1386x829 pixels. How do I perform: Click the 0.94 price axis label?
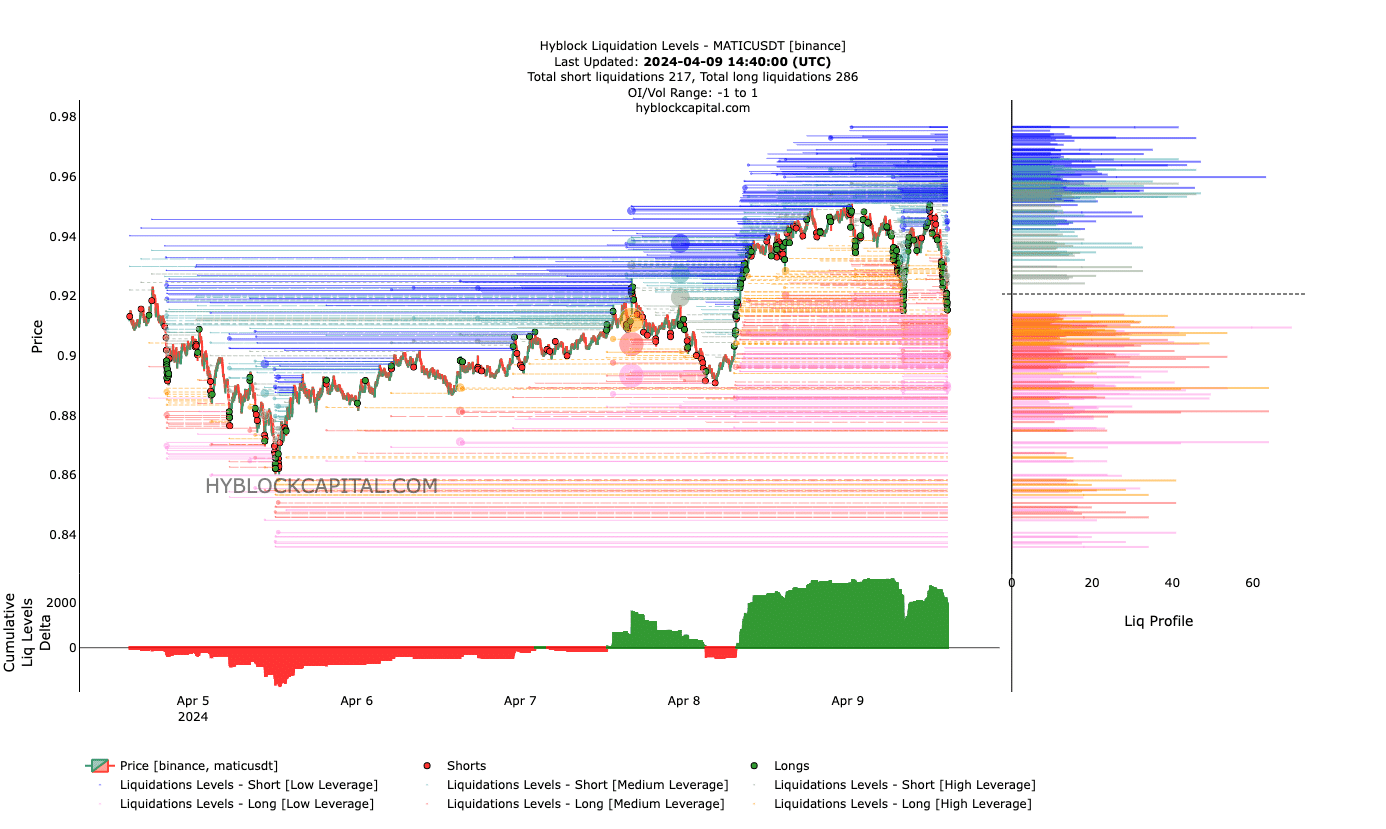coord(62,237)
